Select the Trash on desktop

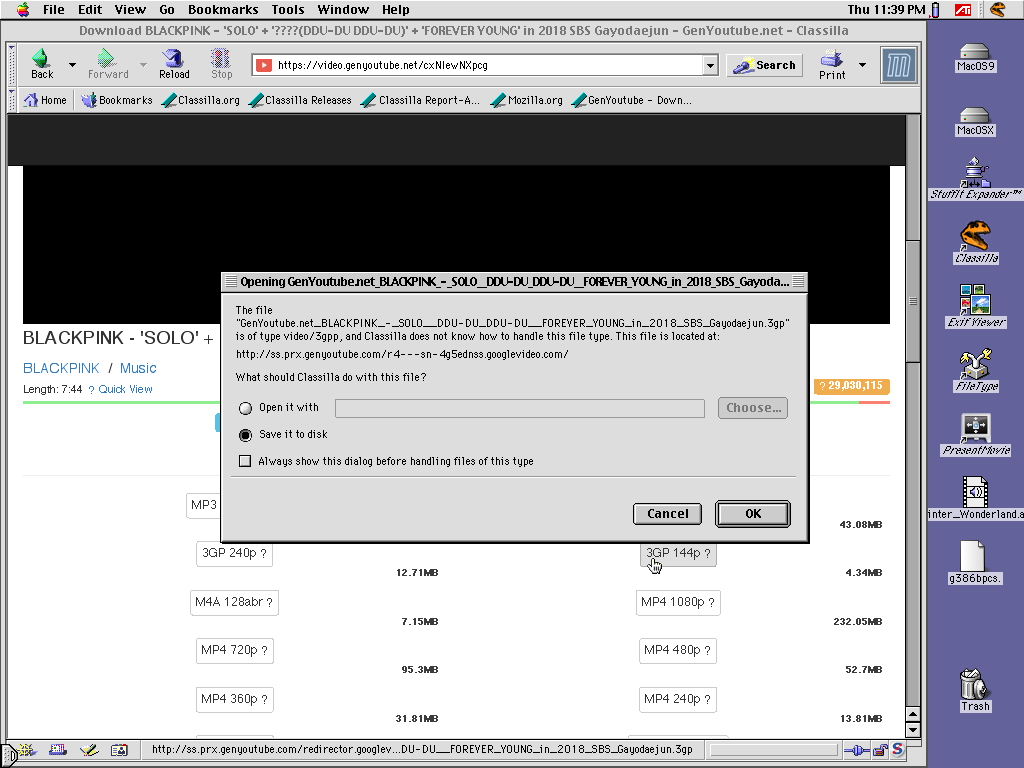(975, 690)
